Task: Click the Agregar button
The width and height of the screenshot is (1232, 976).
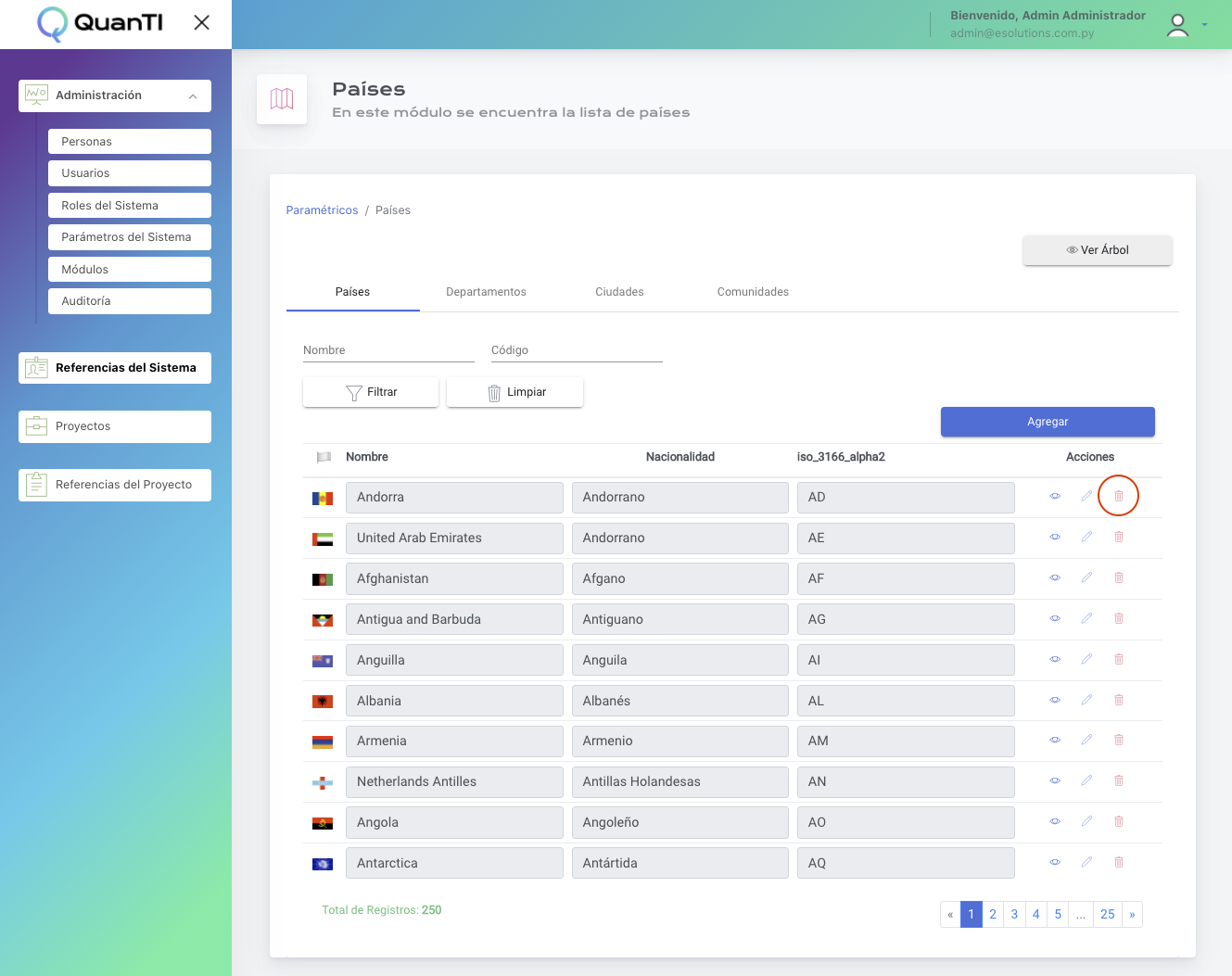Action: 1048,422
